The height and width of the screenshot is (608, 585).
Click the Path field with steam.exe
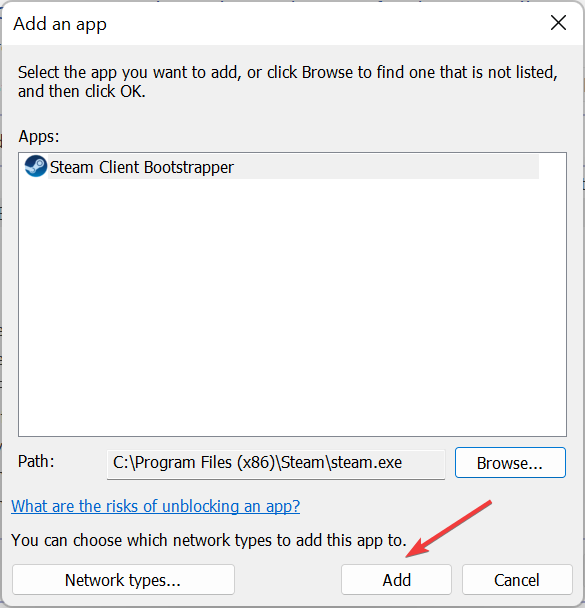point(276,464)
